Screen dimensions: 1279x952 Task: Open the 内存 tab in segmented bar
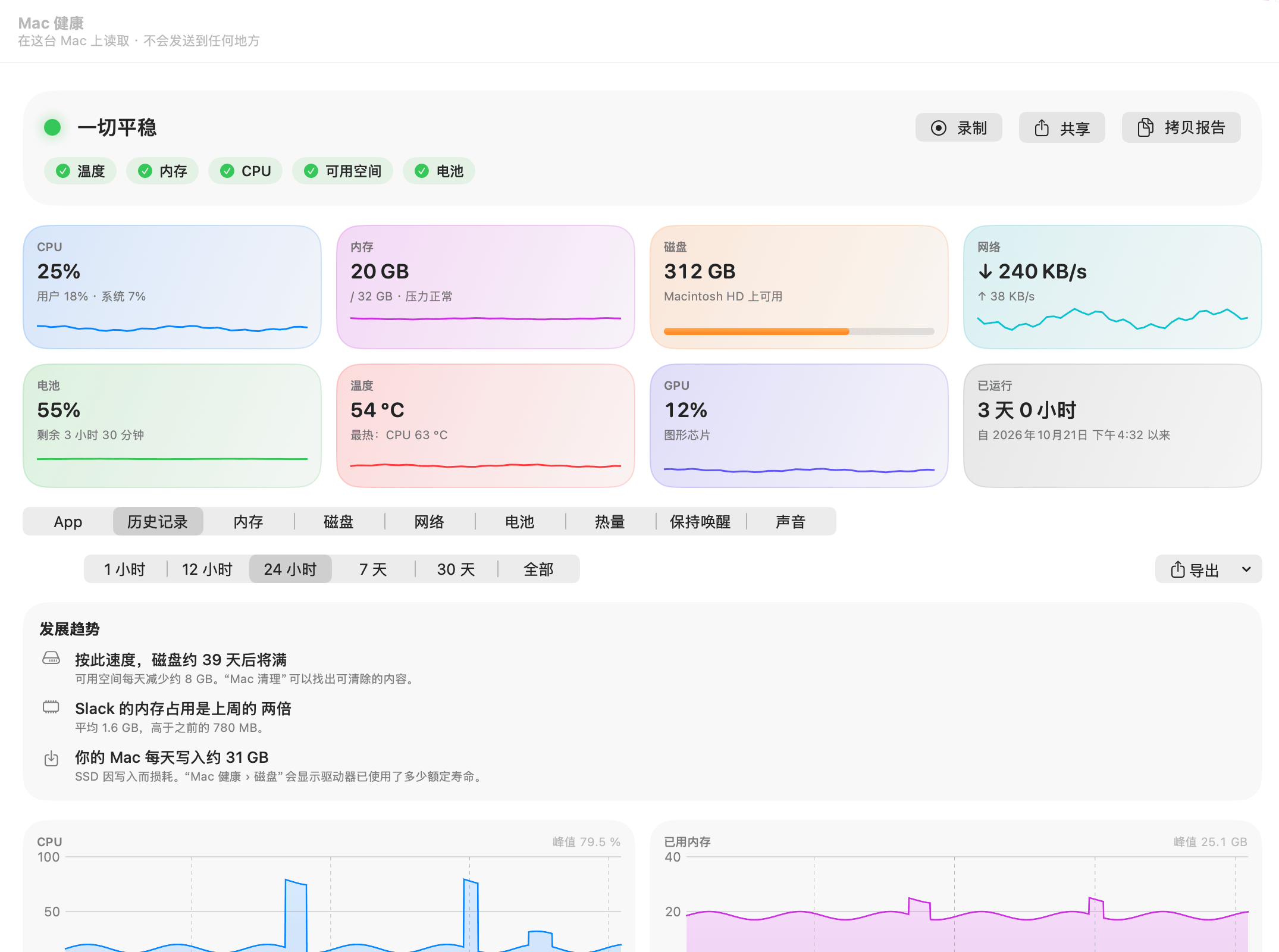[248, 522]
